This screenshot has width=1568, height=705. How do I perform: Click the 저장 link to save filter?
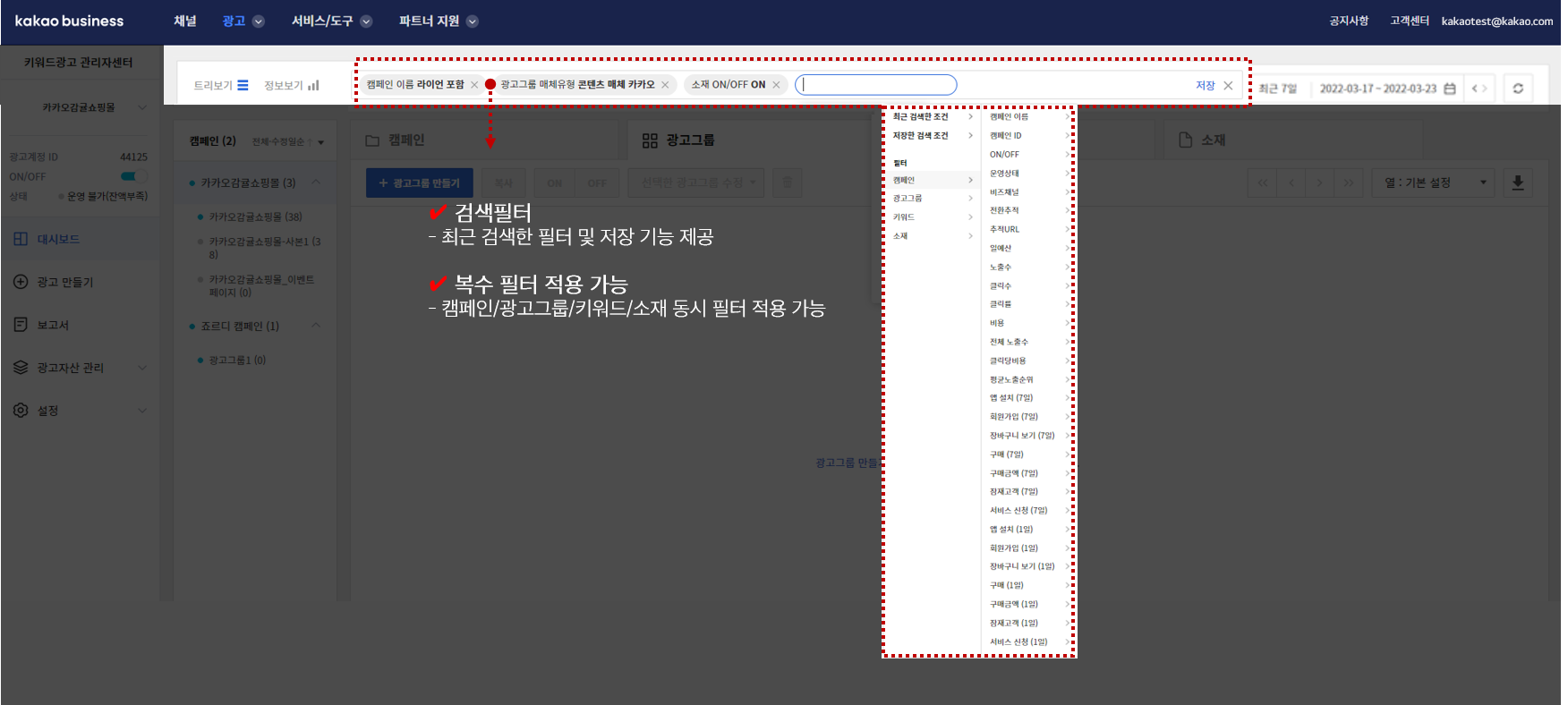1205,85
